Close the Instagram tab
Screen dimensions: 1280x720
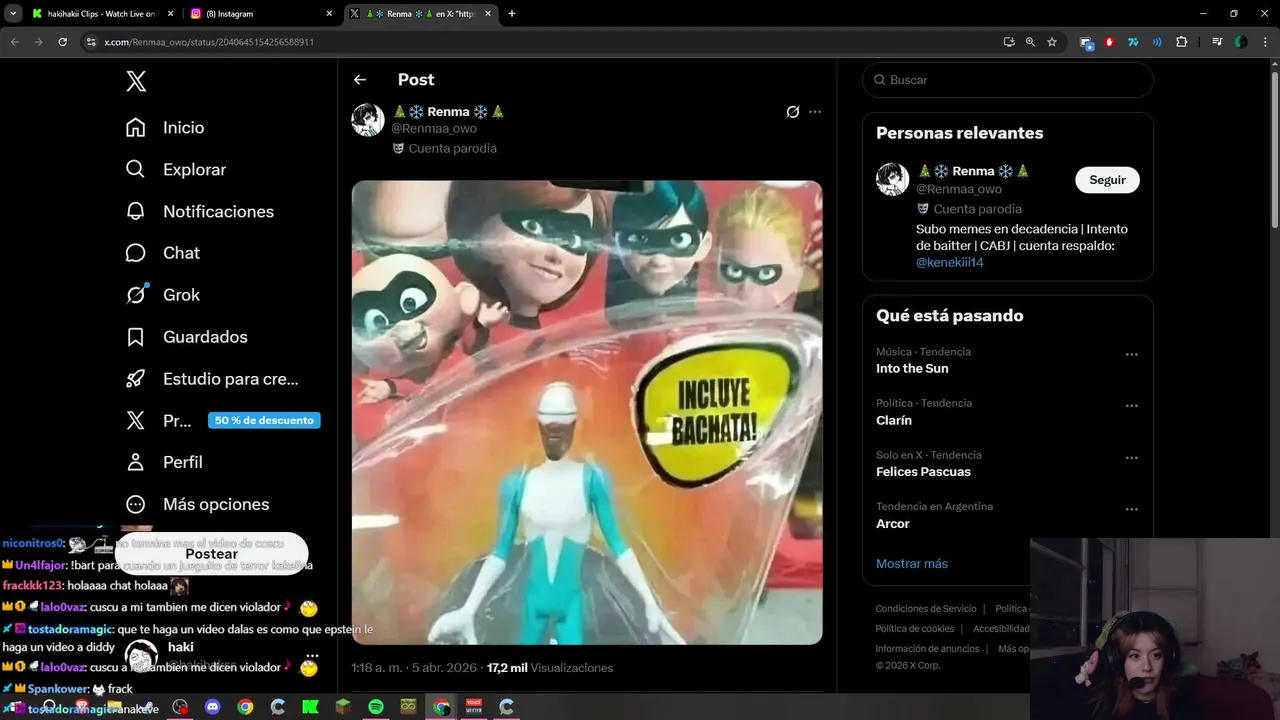pyautogui.click(x=329, y=14)
